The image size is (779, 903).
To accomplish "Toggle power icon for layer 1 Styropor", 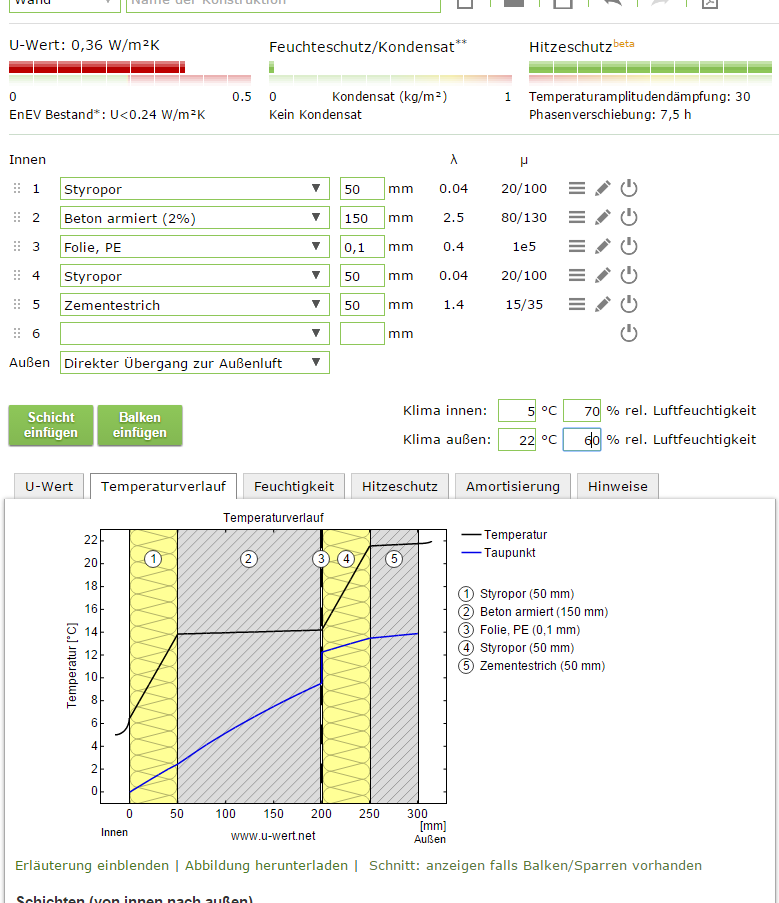I will click(x=629, y=189).
